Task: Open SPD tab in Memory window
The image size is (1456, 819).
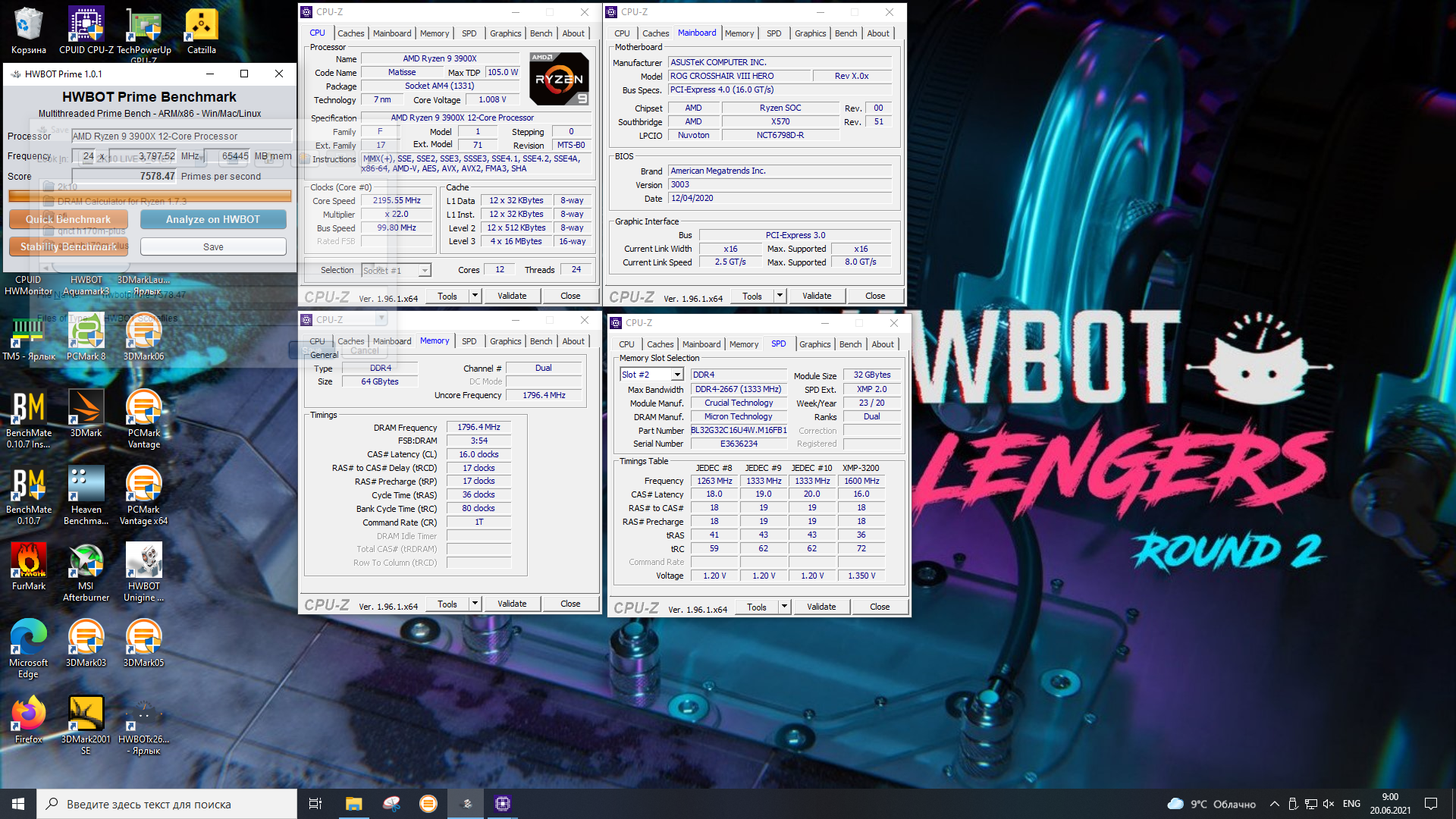Action: (469, 341)
